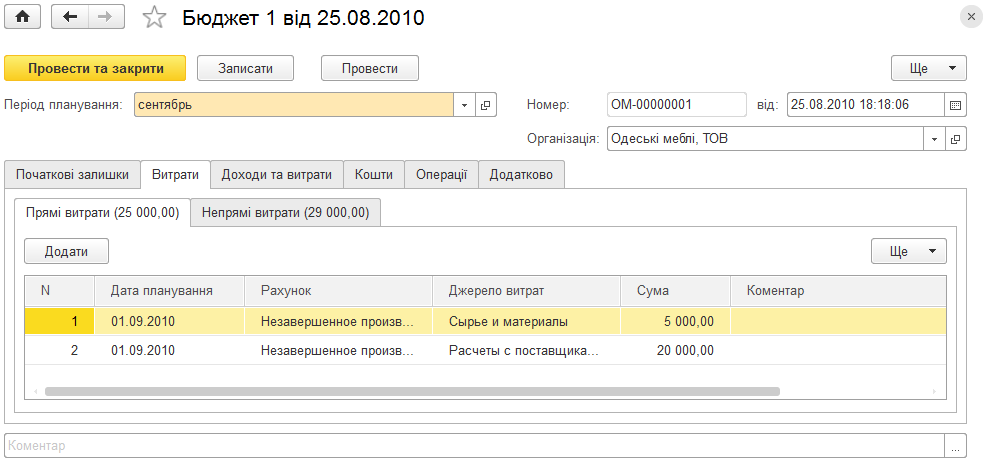Open the Доходи та витрати tab
The width and height of the screenshot is (985, 465).
(x=276, y=175)
